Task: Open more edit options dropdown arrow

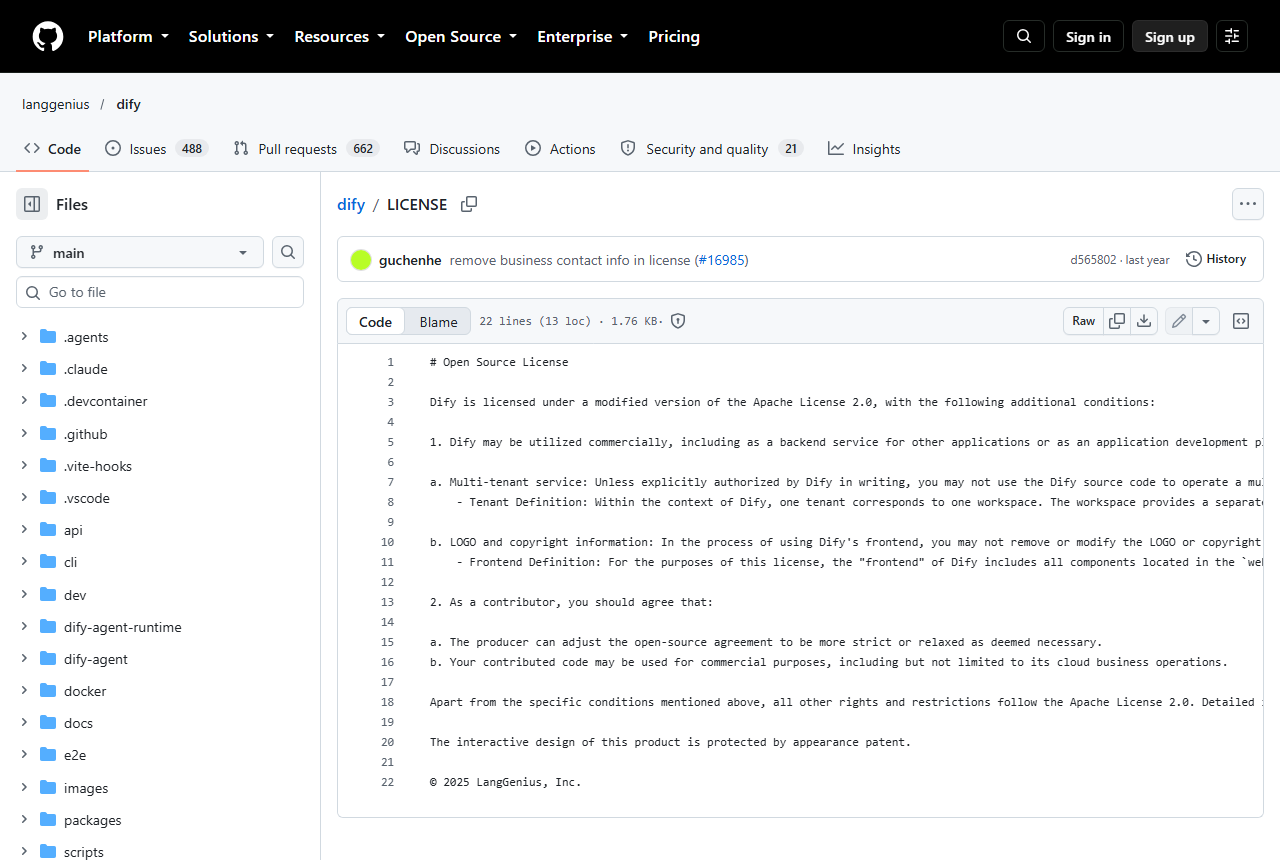Action: [x=1206, y=321]
